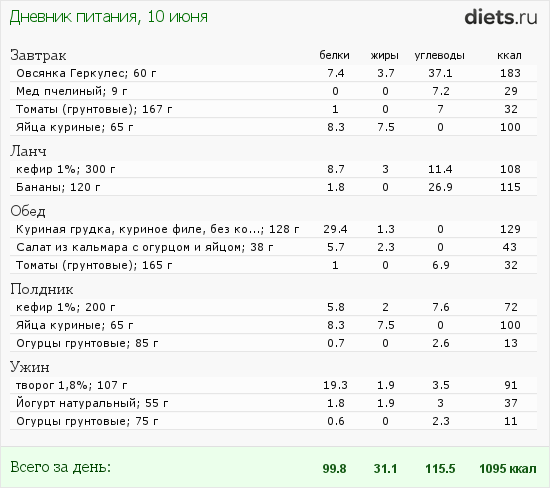Select the 1095 ккал daily total
550x488 pixels.
pos(508,469)
